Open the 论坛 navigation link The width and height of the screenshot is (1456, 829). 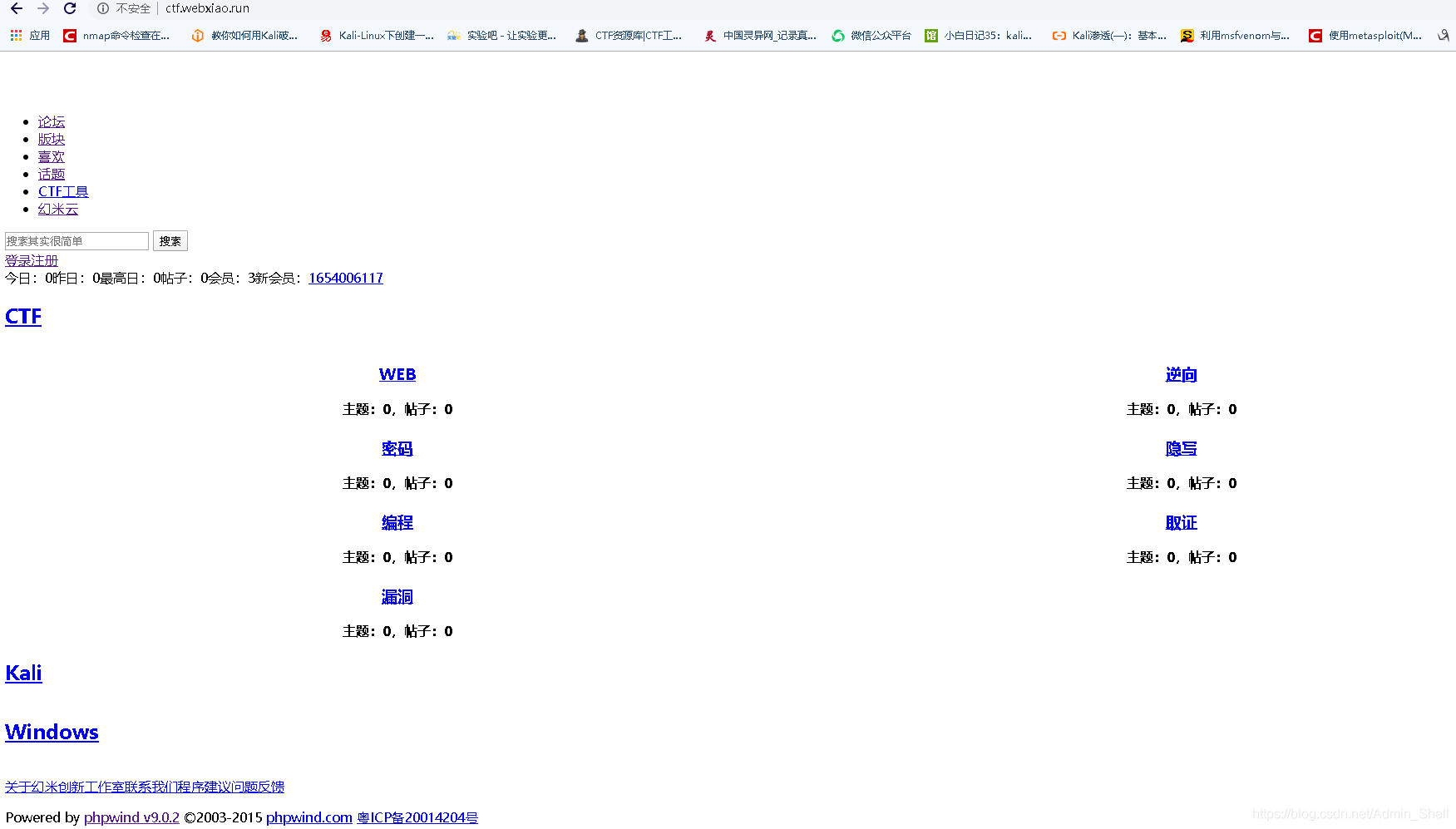[52, 122]
